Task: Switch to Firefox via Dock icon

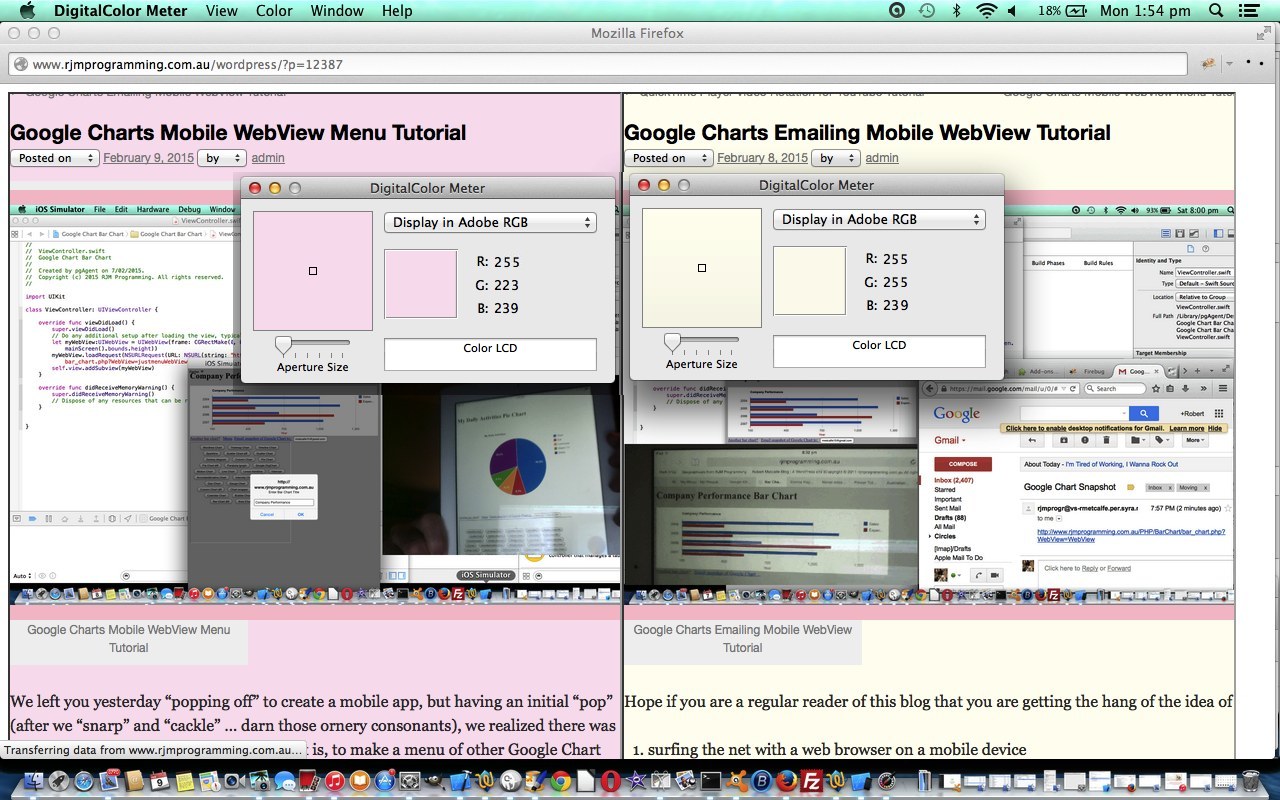Action: pos(786,780)
